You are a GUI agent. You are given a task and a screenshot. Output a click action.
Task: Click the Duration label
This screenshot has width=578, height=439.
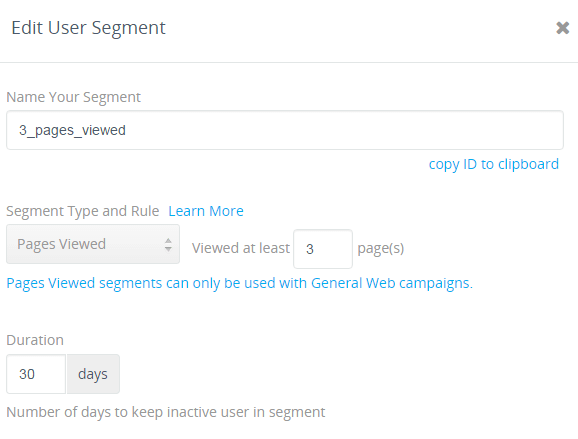click(35, 340)
